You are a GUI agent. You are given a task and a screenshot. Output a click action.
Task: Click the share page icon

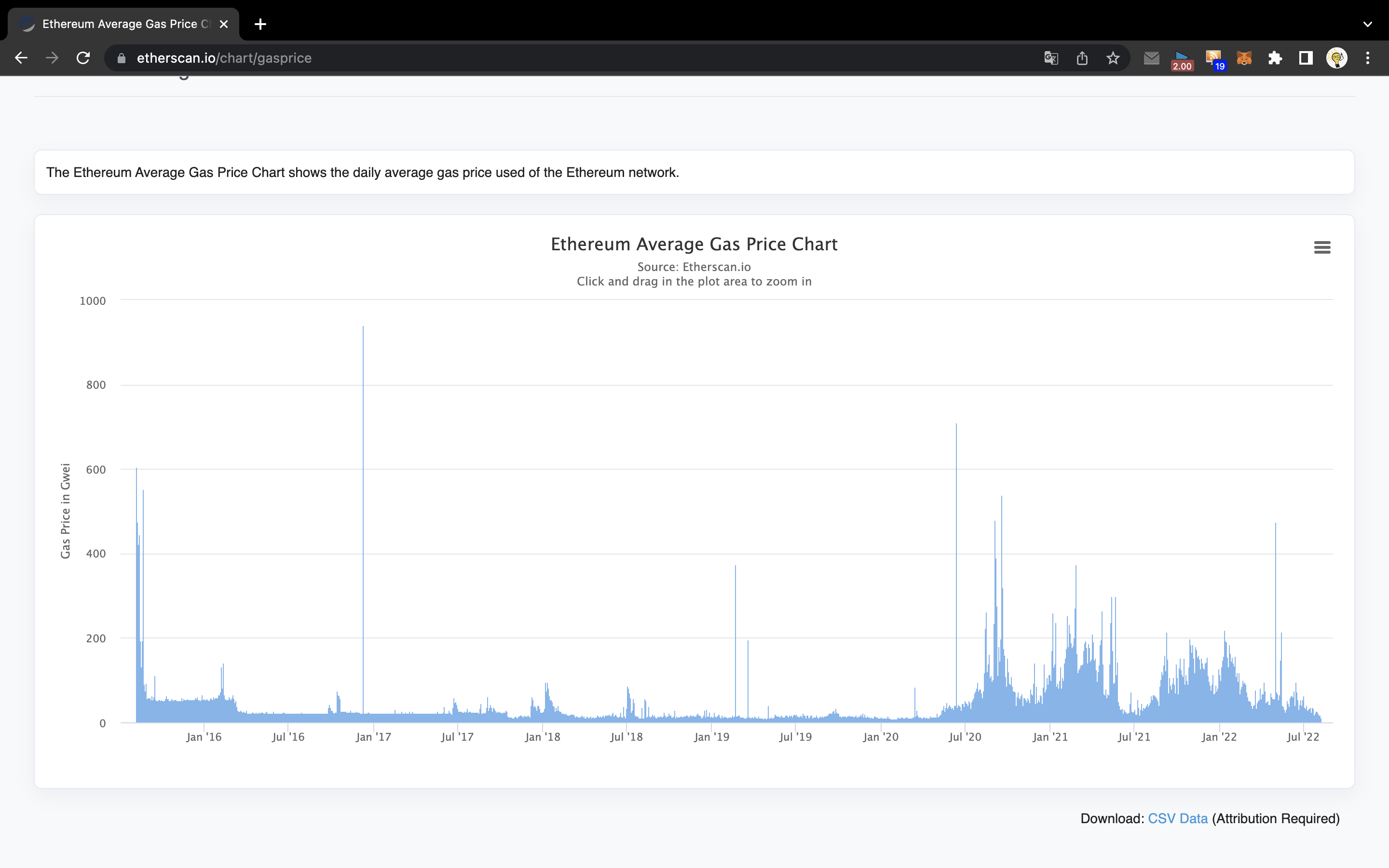point(1082,58)
